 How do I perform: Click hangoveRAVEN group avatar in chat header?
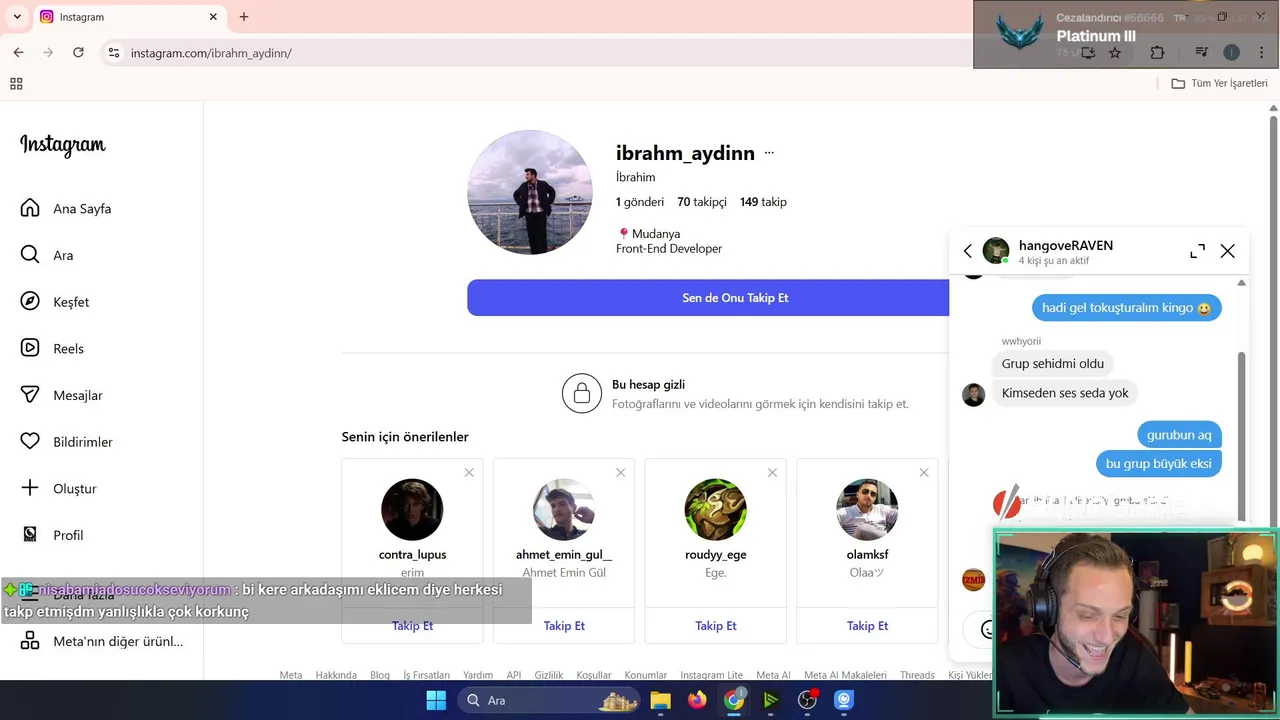996,251
